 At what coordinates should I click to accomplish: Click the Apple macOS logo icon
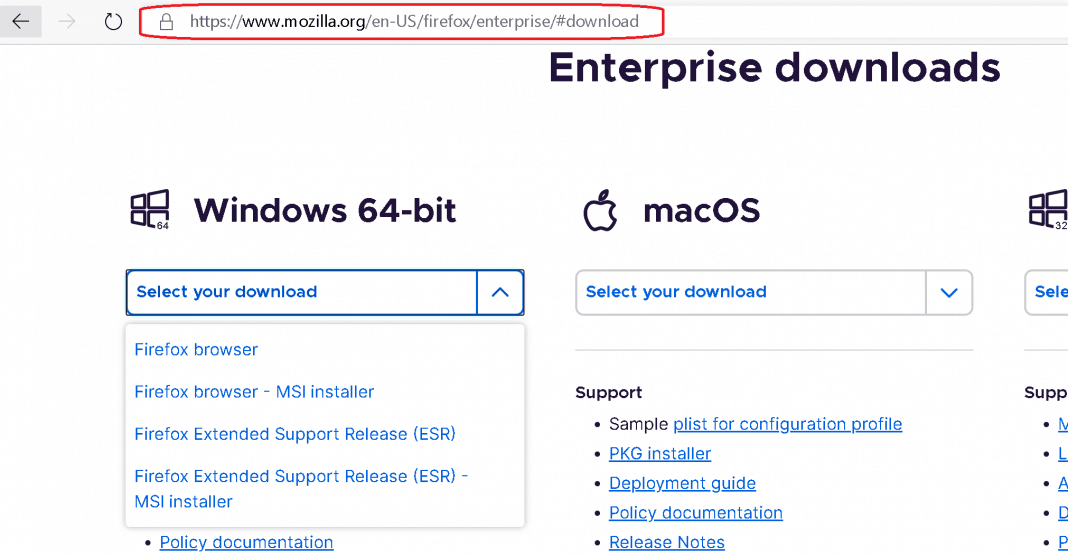click(x=601, y=211)
